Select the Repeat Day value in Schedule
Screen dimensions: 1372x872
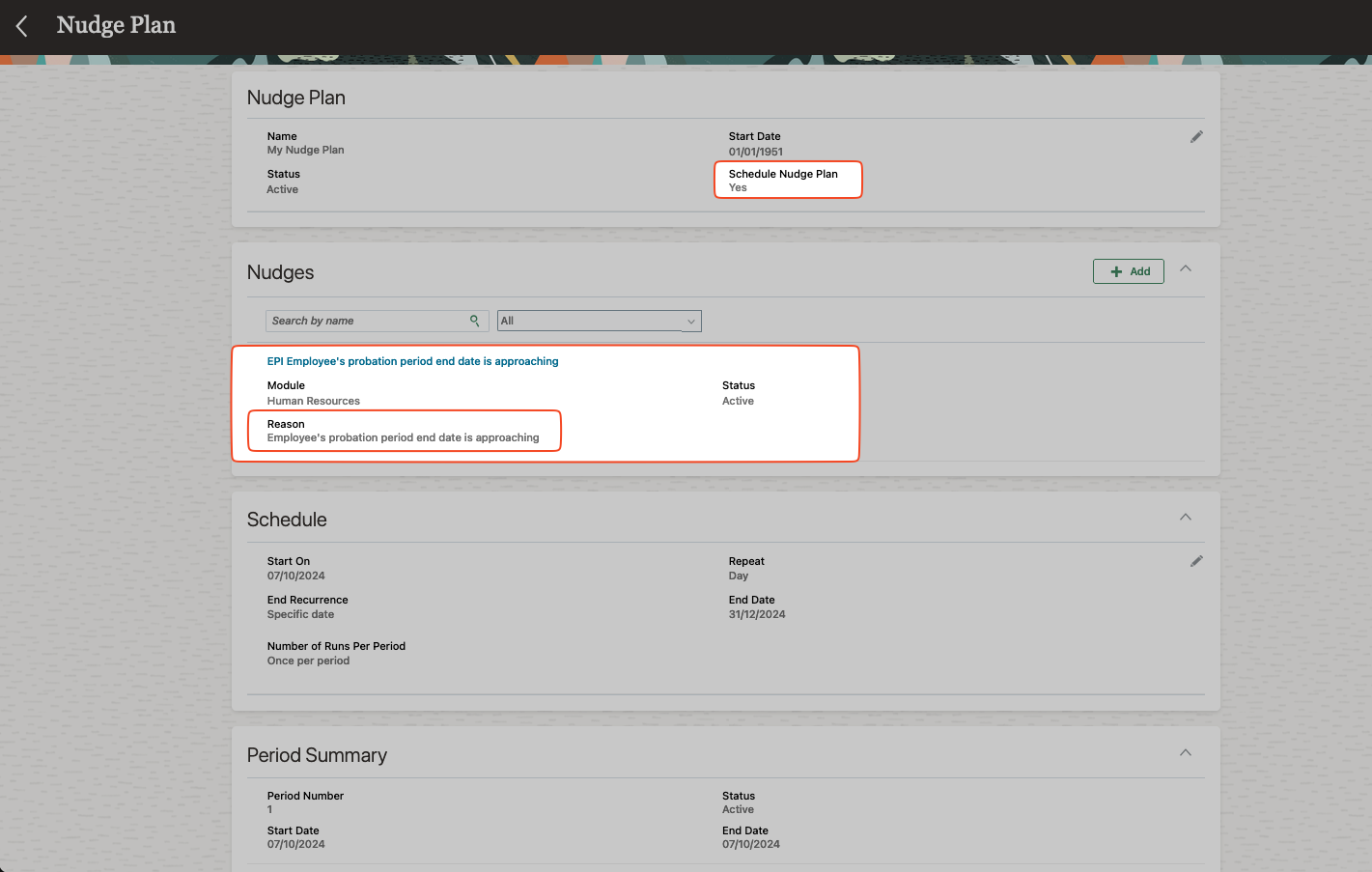point(738,576)
